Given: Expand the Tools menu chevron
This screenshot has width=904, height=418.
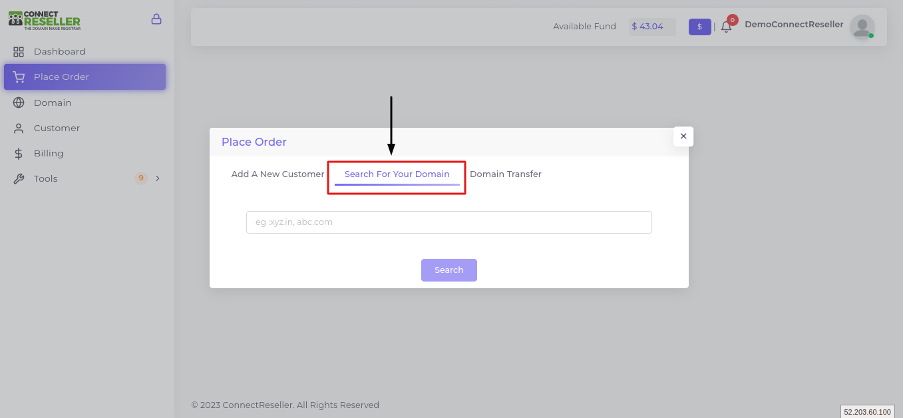Looking at the screenshot, I should pyautogui.click(x=157, y=179).
